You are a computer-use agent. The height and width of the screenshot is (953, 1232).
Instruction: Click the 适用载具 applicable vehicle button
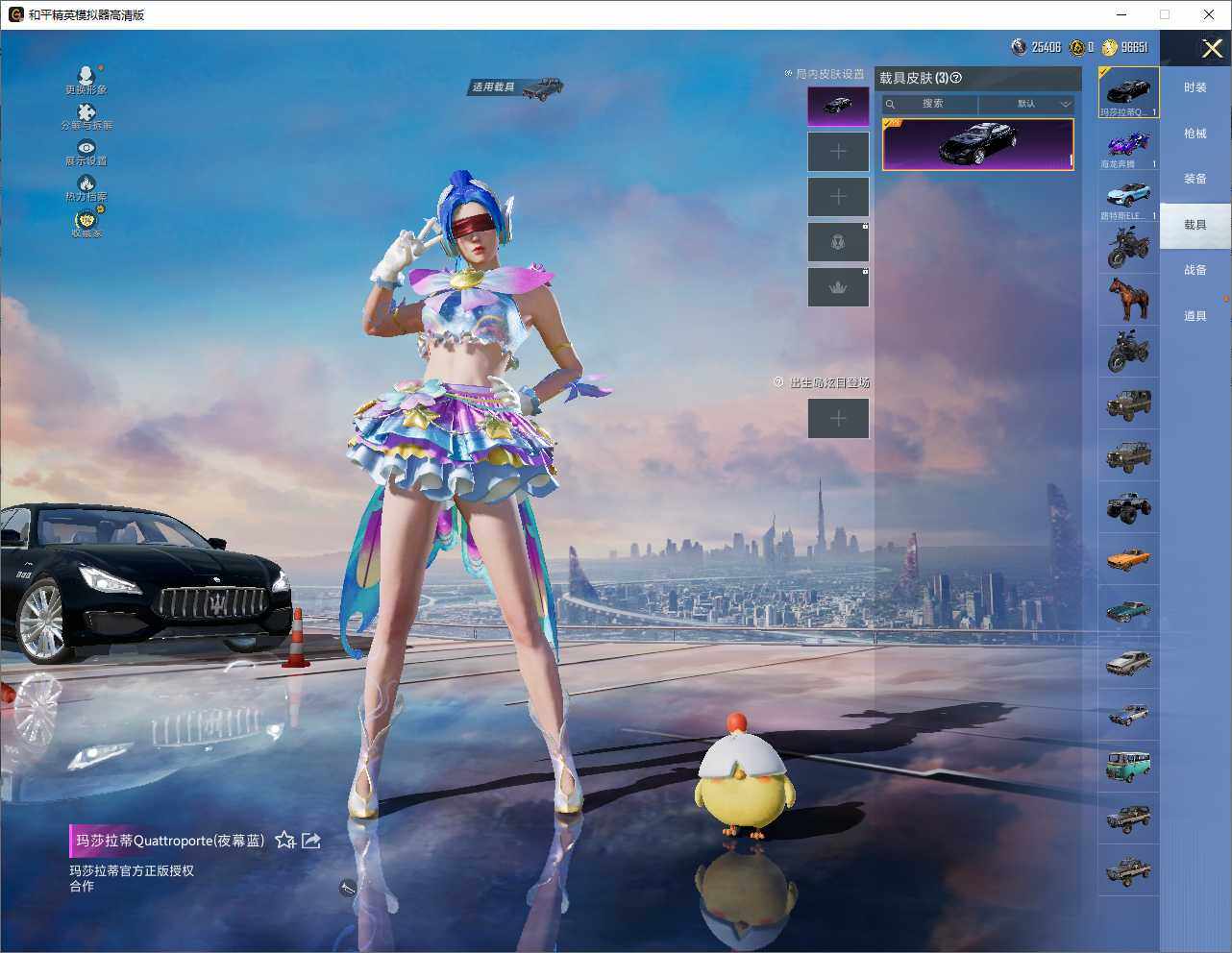[517, 87]
